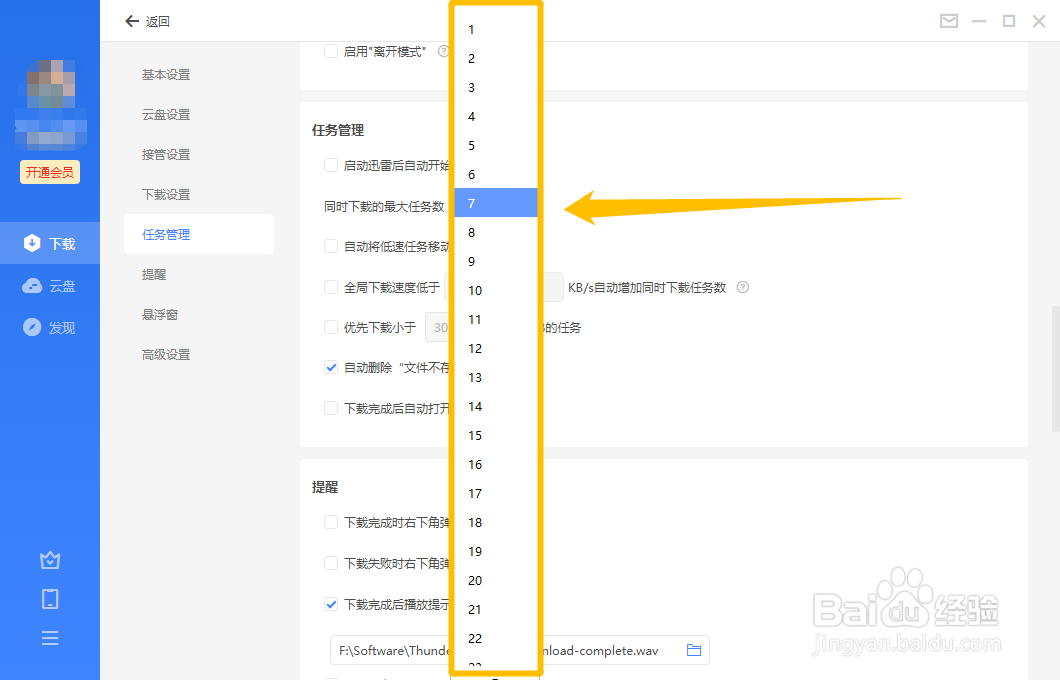Click the 优先下载小于 size input field

(438, 327)
